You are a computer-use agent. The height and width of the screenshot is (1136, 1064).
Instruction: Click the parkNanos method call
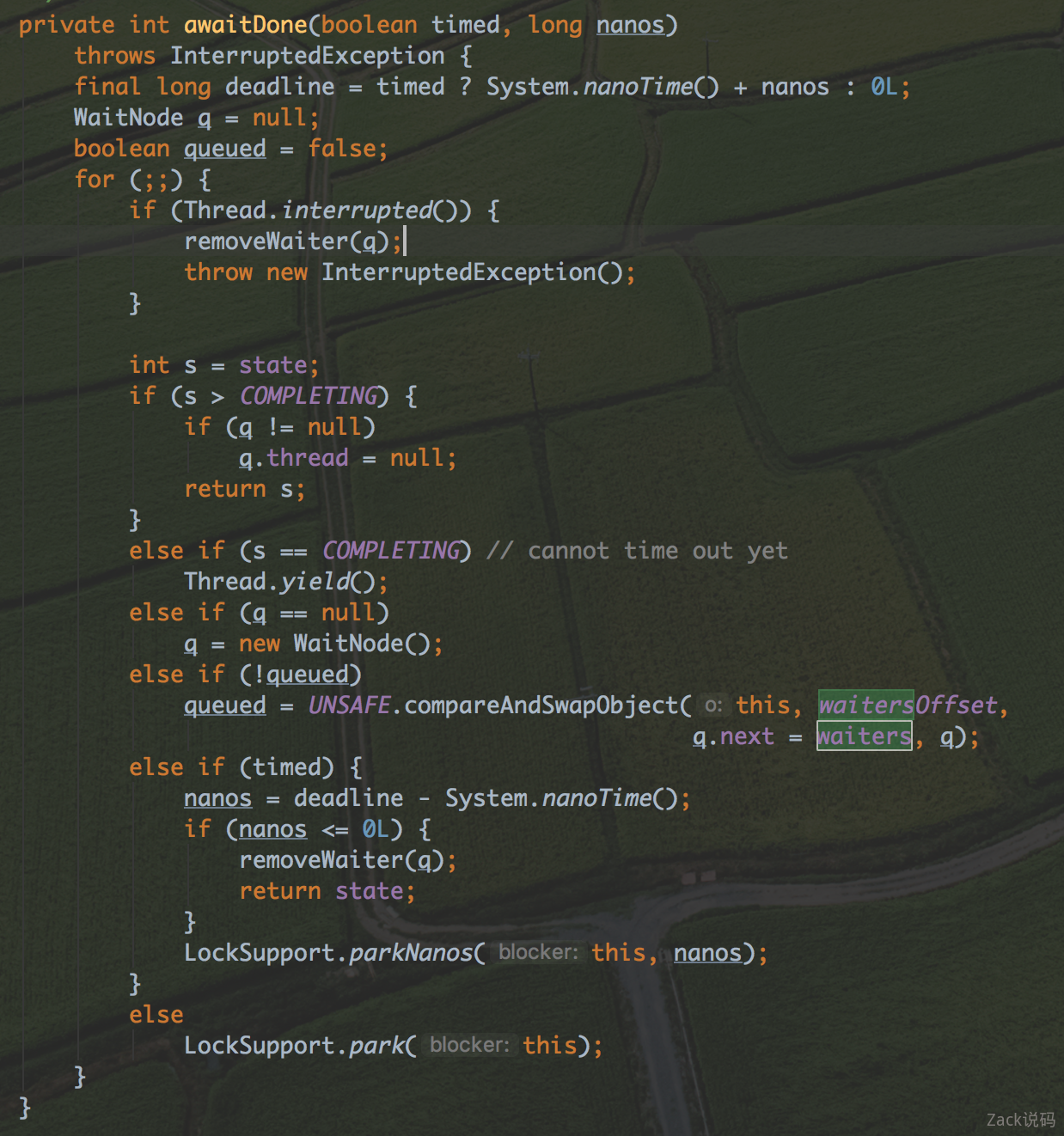click(x=411, y=953)
